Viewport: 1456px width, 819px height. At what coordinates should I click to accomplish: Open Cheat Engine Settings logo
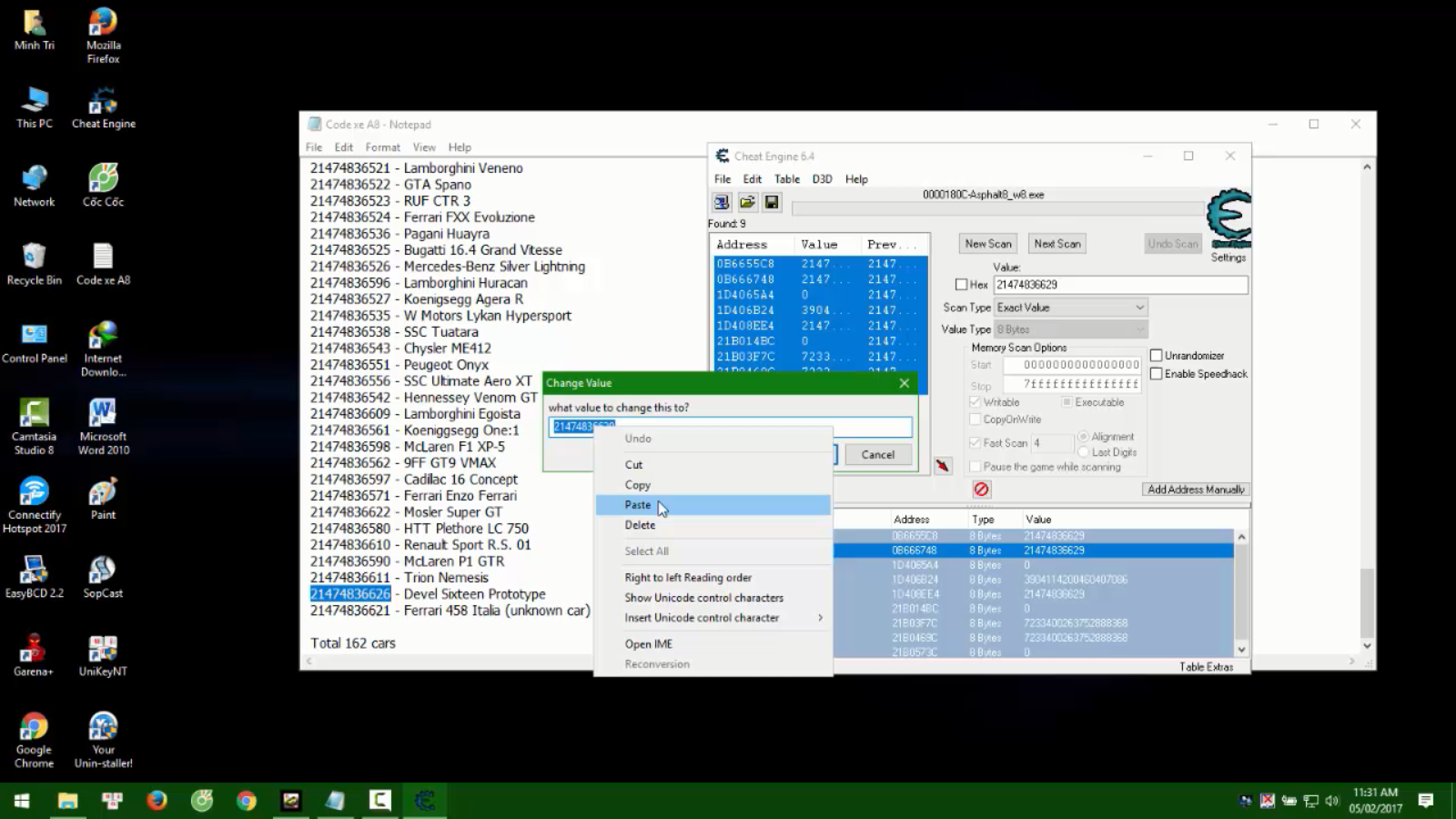pyautogui.click(x=1228, y=218)
